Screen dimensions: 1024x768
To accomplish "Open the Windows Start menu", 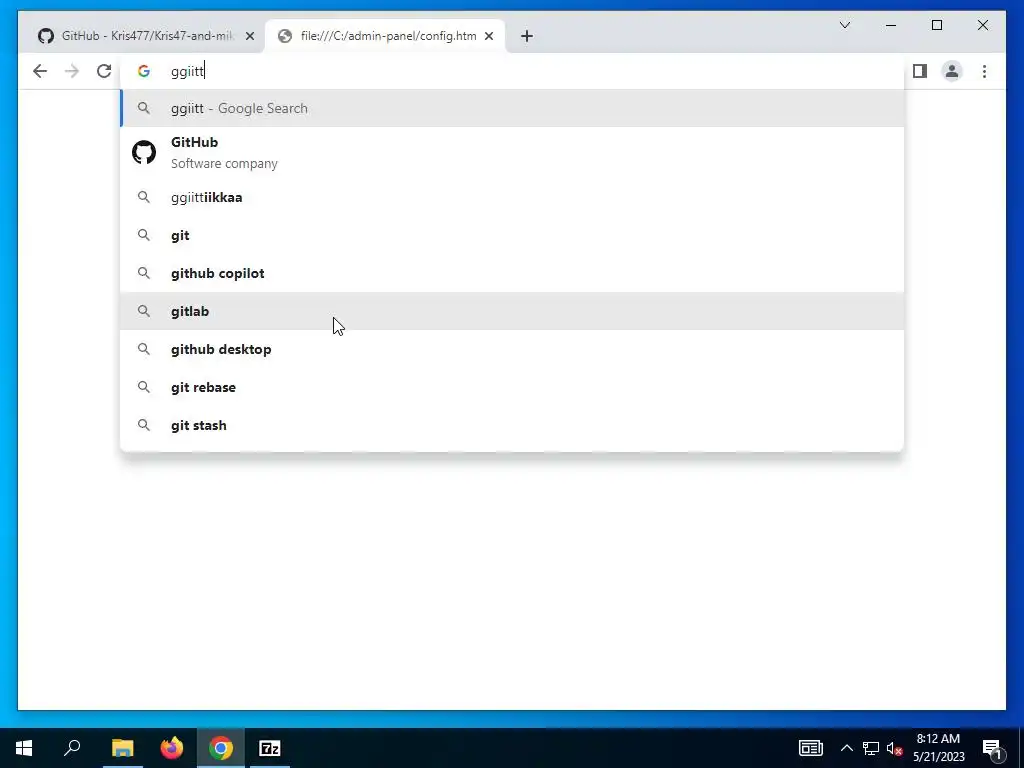I will pos(24,748).
